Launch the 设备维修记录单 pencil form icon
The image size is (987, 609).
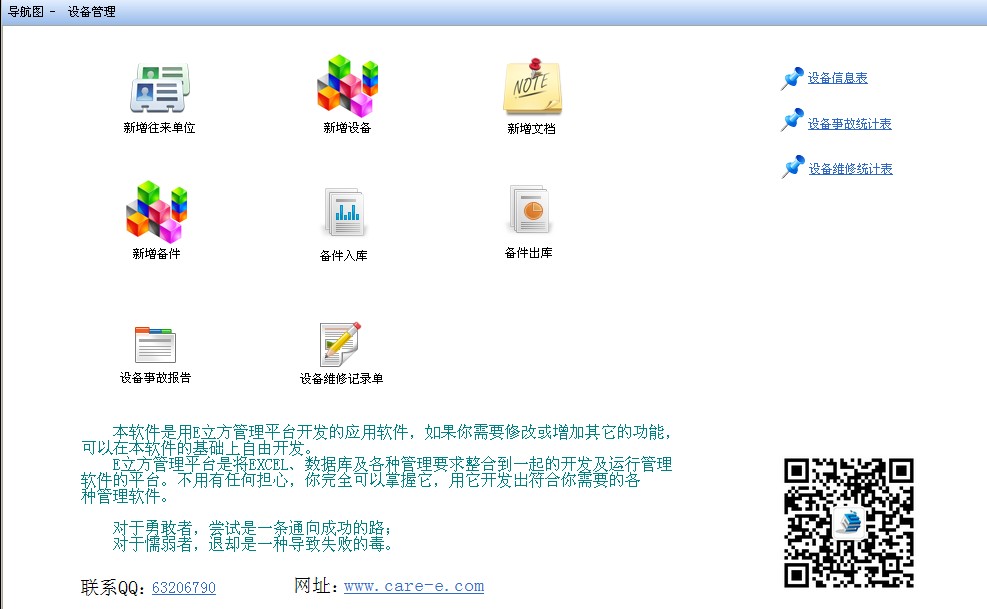coord(340,344)
